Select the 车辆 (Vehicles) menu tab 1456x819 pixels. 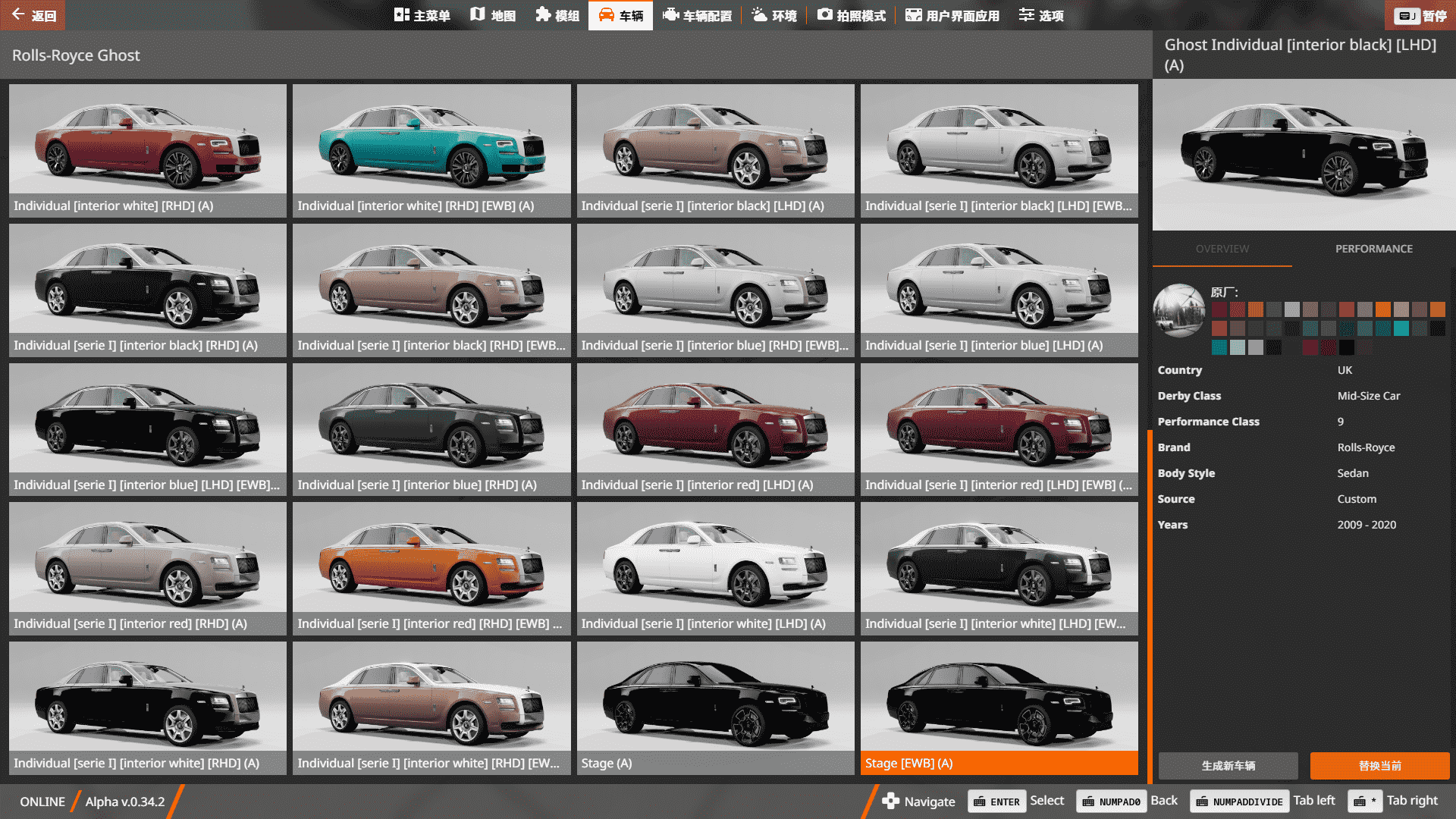(620, 14)
